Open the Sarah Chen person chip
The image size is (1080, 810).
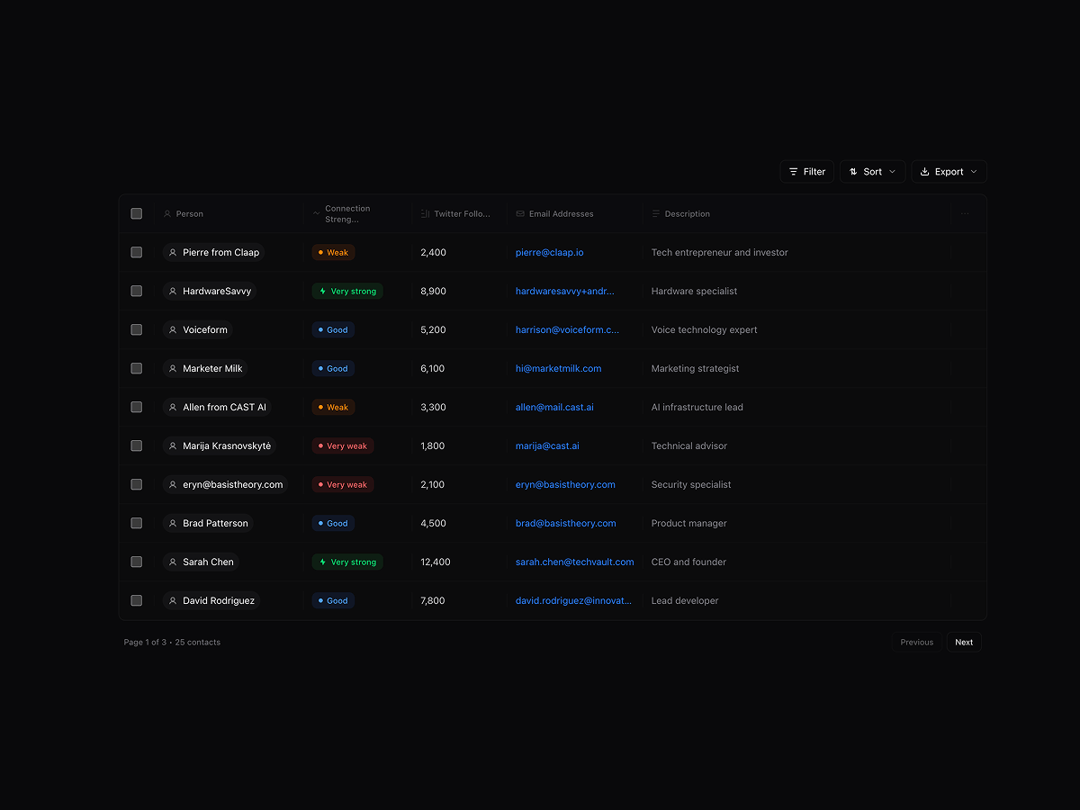click(x=201, y=561)
